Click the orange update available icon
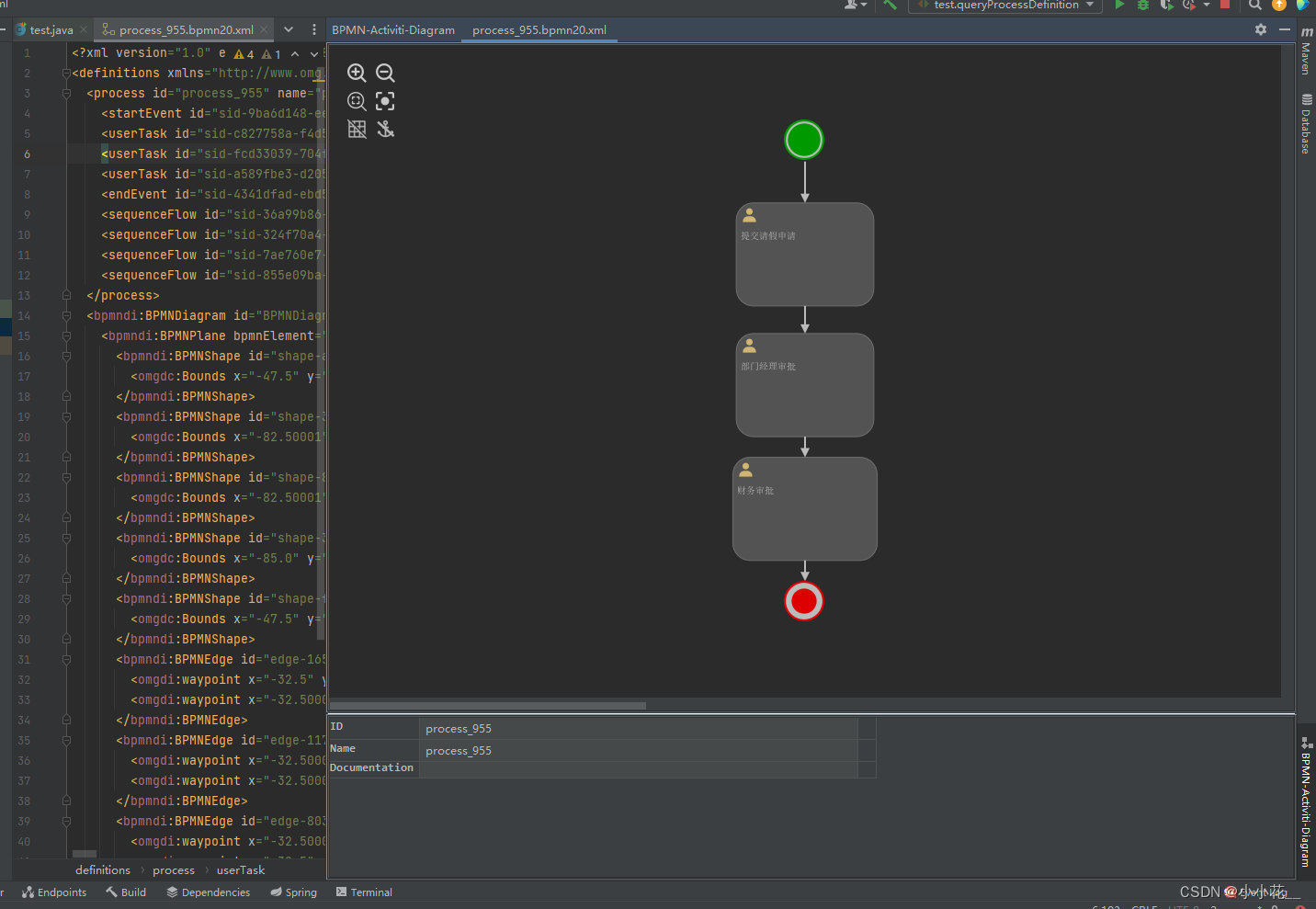 1279,5
